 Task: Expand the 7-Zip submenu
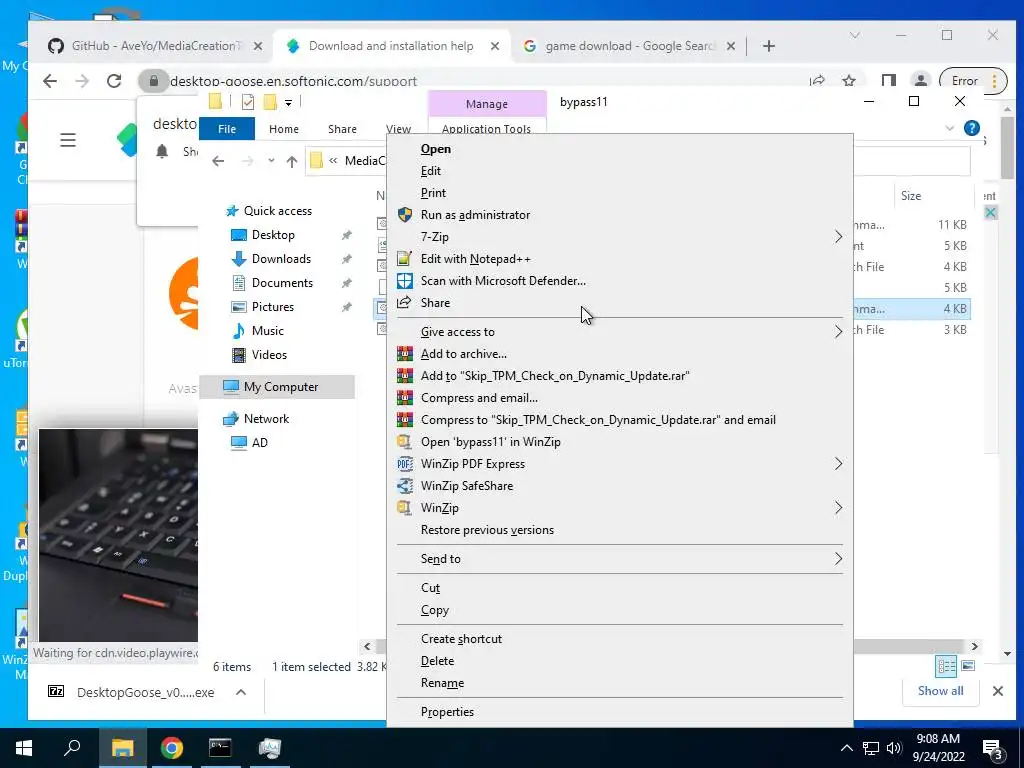(x=838, y=236)
